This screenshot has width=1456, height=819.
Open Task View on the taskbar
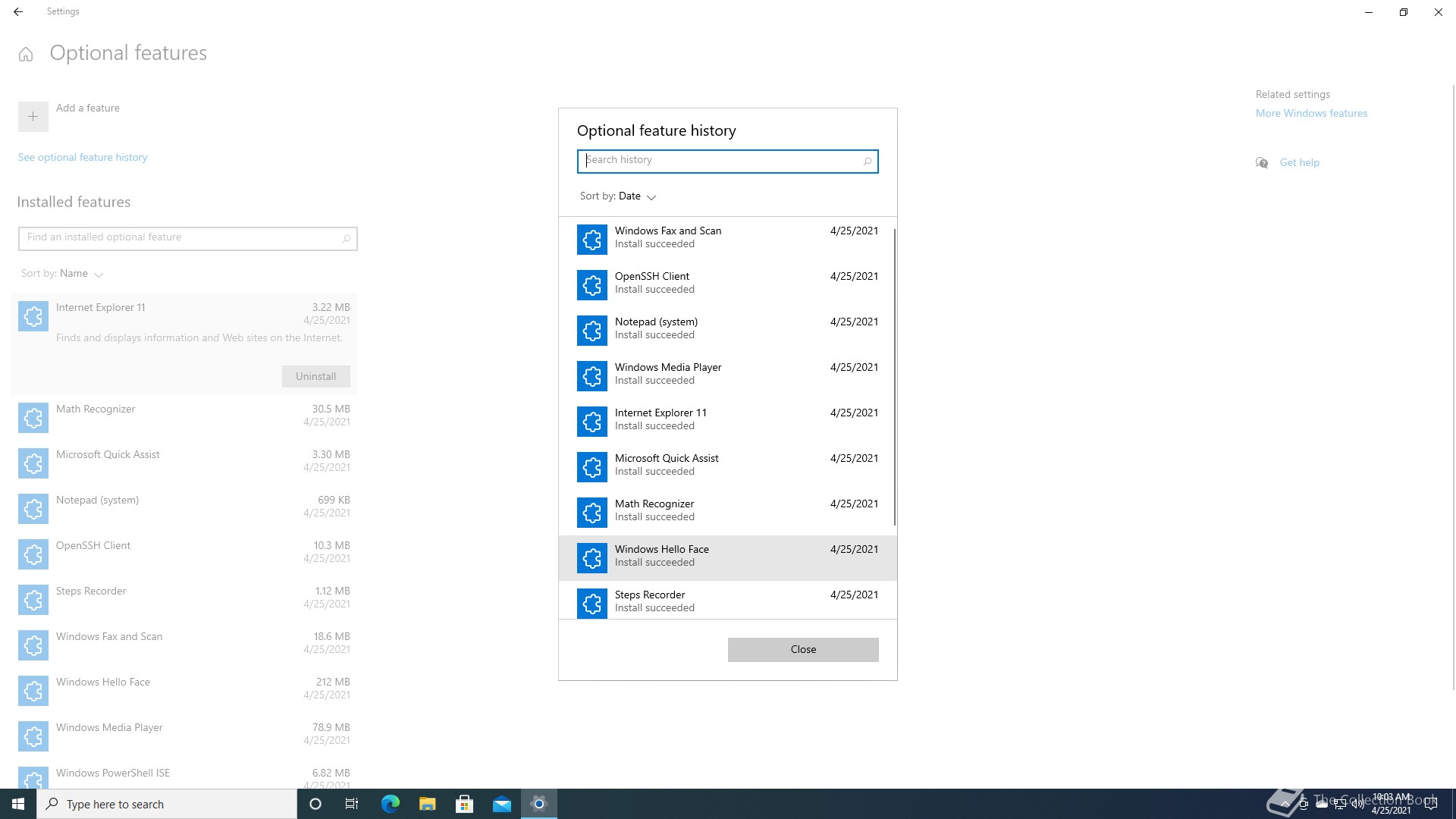tap(352, 804)
